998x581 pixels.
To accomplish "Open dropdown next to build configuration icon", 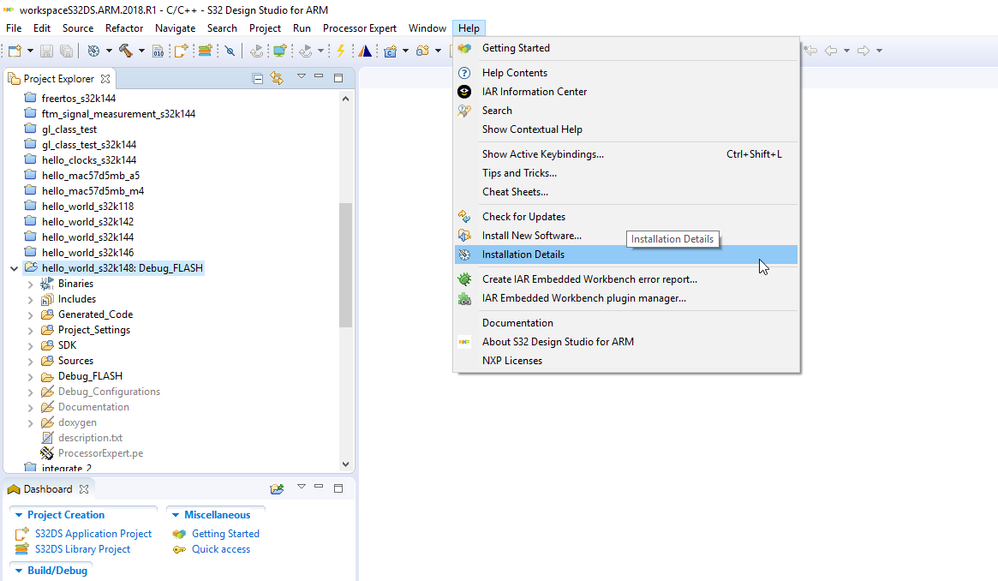I will (x=109, y=51).
